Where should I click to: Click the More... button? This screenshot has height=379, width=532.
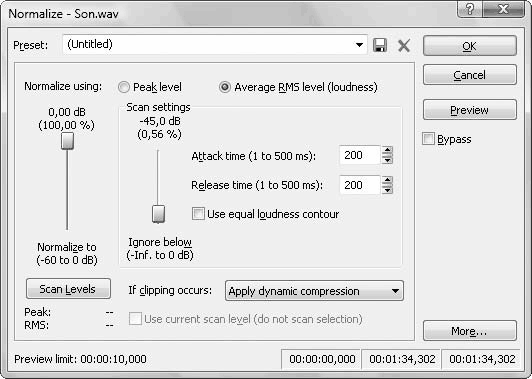click(470, 330)
